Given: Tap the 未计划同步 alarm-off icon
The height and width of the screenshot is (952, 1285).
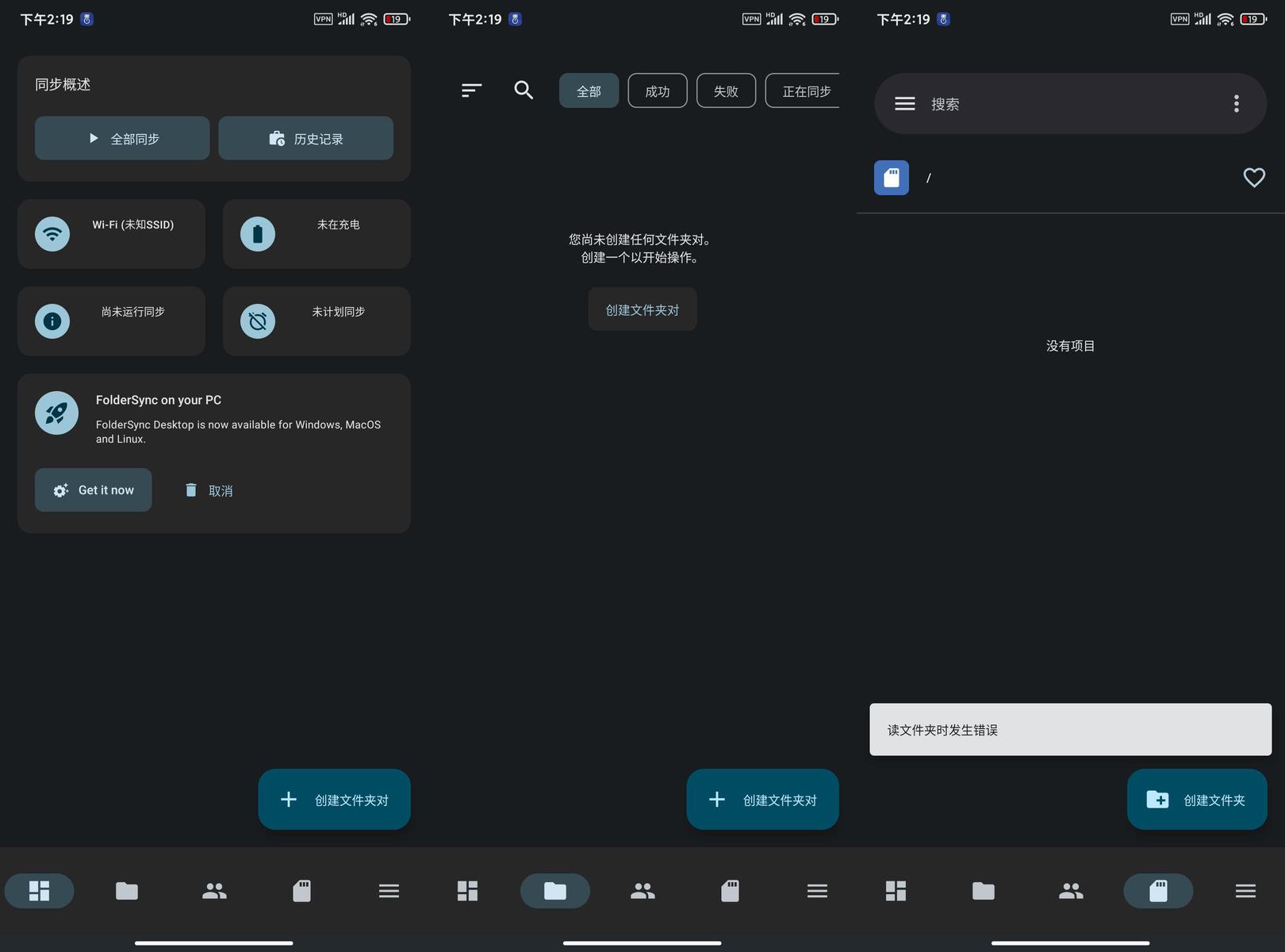Looking at the screenshot, I should pos(258,321).
